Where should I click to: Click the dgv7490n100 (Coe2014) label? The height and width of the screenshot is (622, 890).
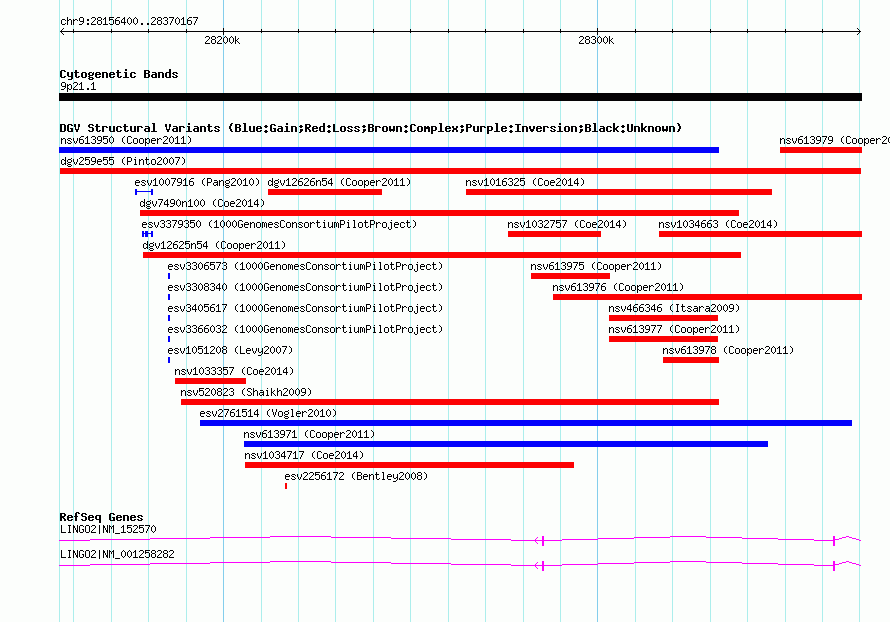[x=202, y=203]
